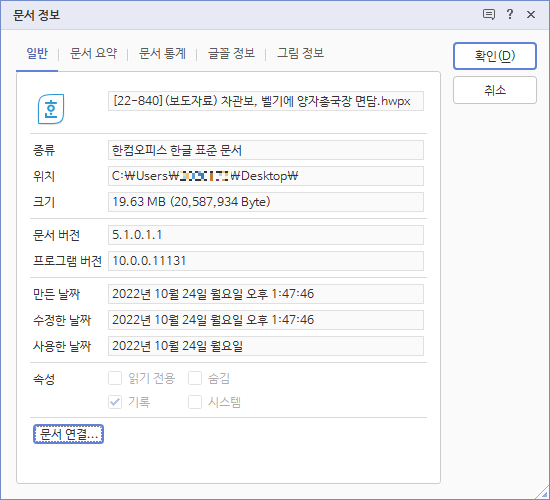Toggle the 숨김 checkbox
The image size is (550, 500).
[x=195, y=379]
